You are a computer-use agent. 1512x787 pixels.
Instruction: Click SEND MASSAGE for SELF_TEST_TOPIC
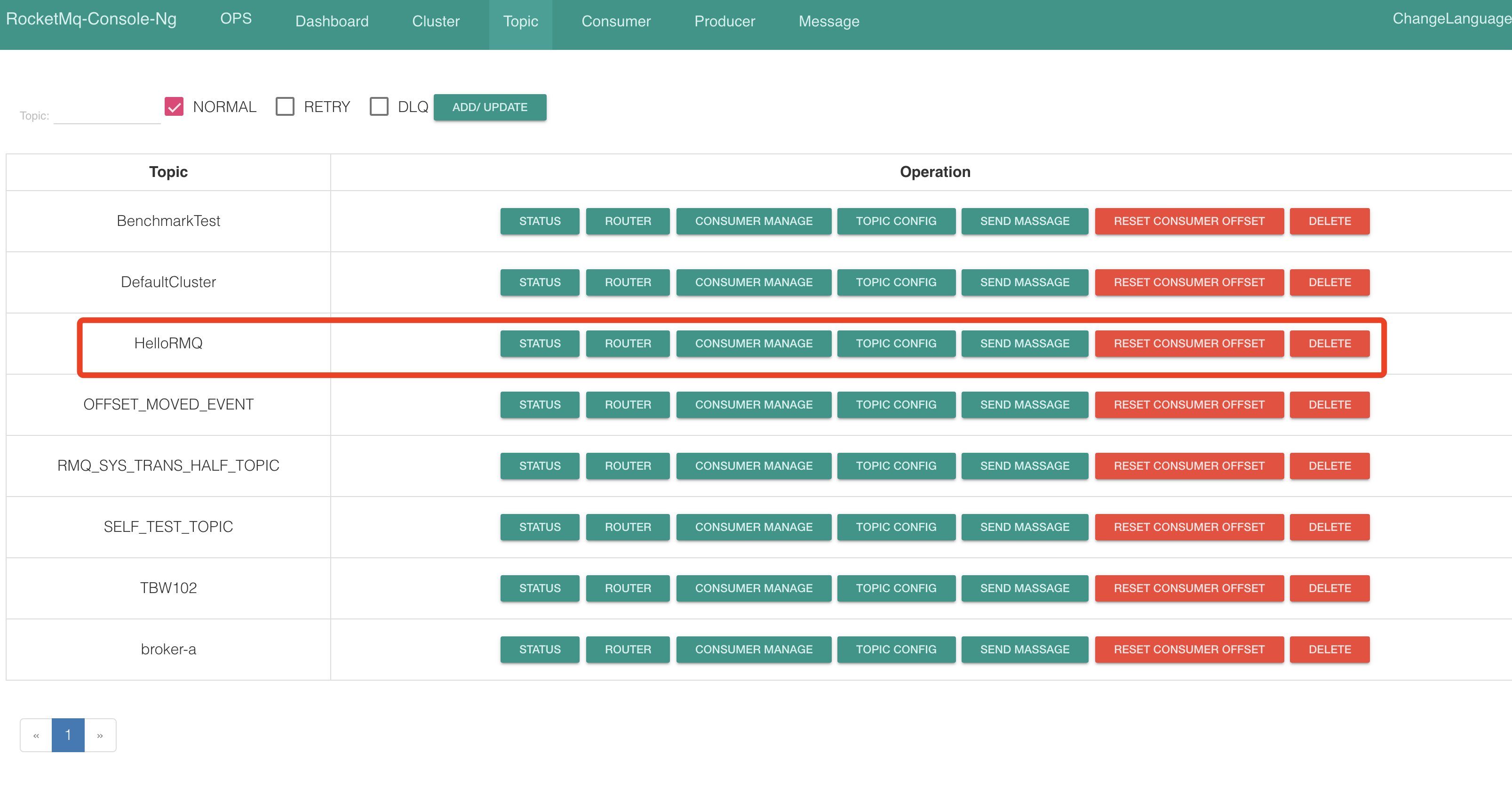point(1024,527)
